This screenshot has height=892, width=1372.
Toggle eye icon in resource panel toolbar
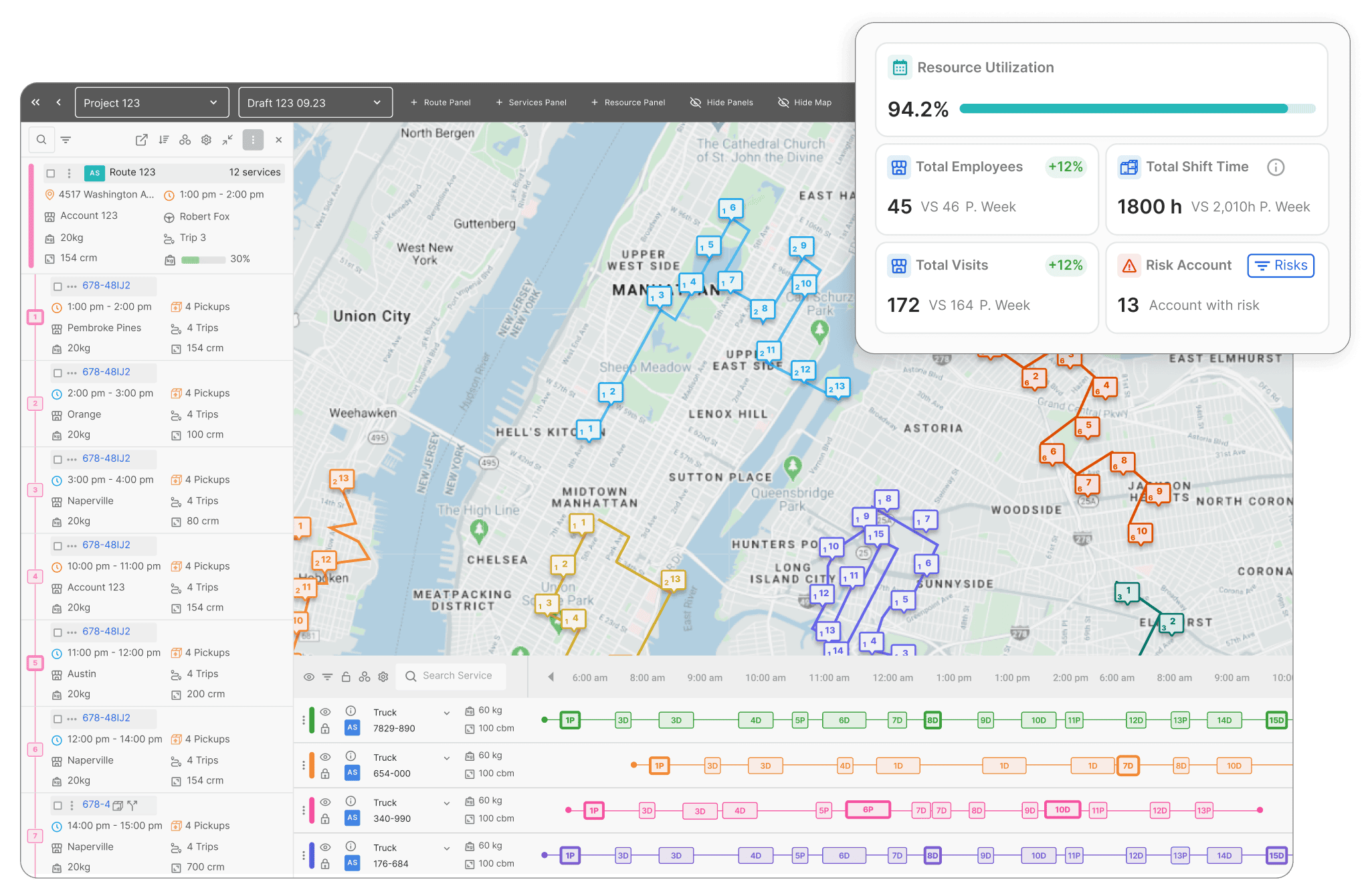(309, 677)
